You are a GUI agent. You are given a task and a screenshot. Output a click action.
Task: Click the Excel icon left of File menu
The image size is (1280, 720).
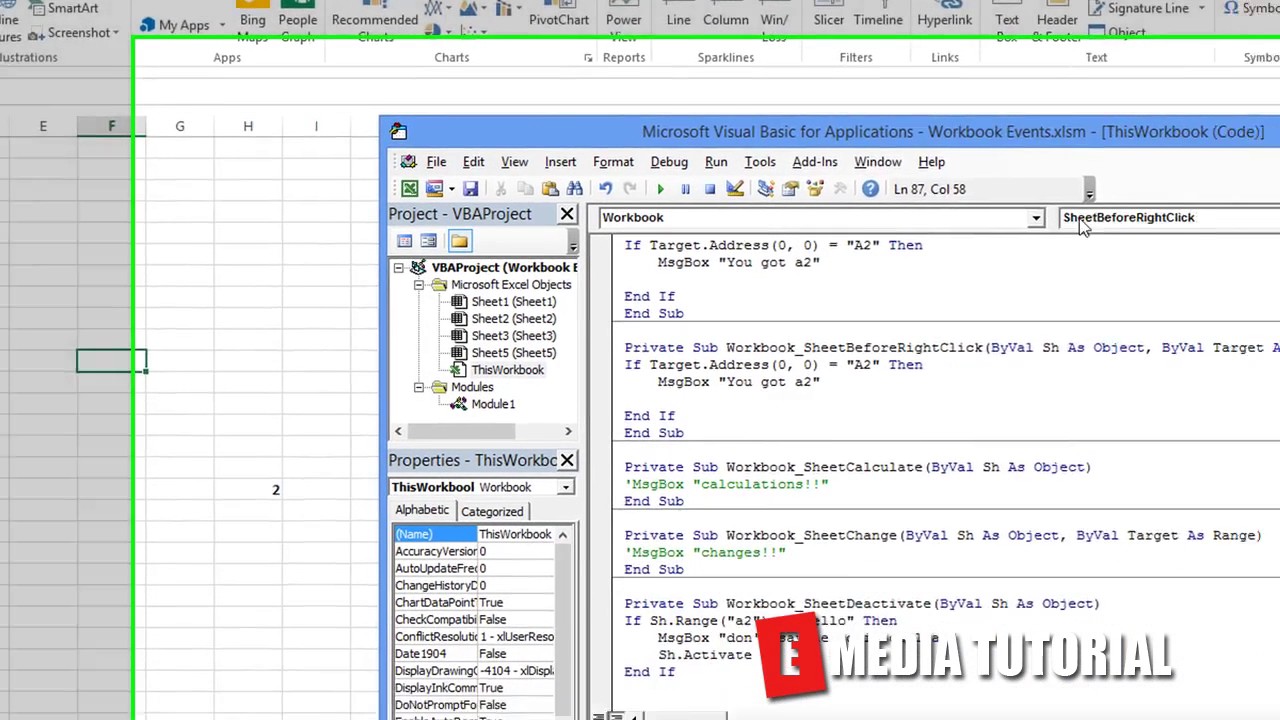click(408, 162)
